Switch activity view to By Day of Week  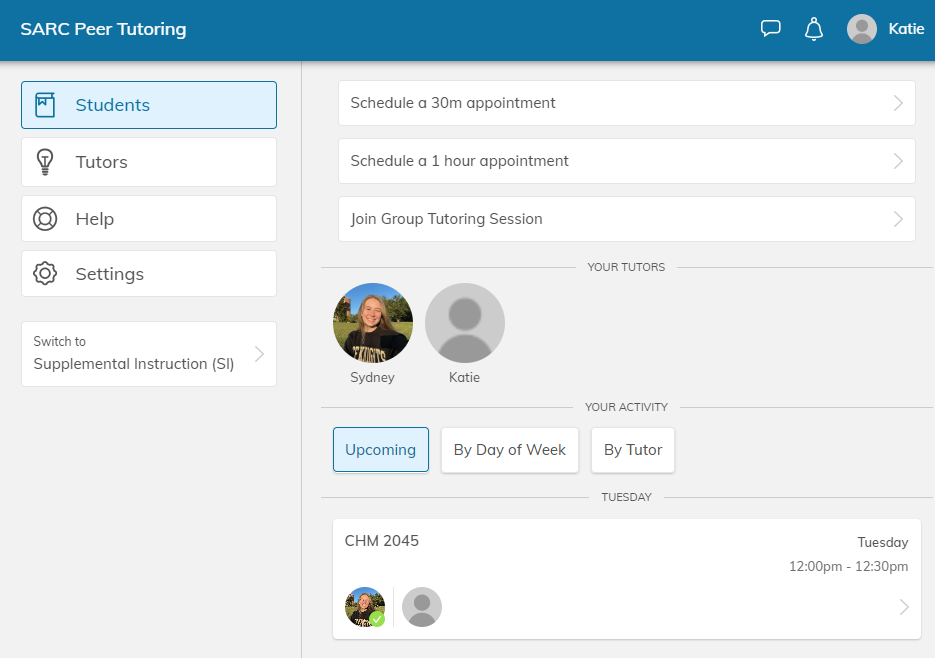point(509,450)
